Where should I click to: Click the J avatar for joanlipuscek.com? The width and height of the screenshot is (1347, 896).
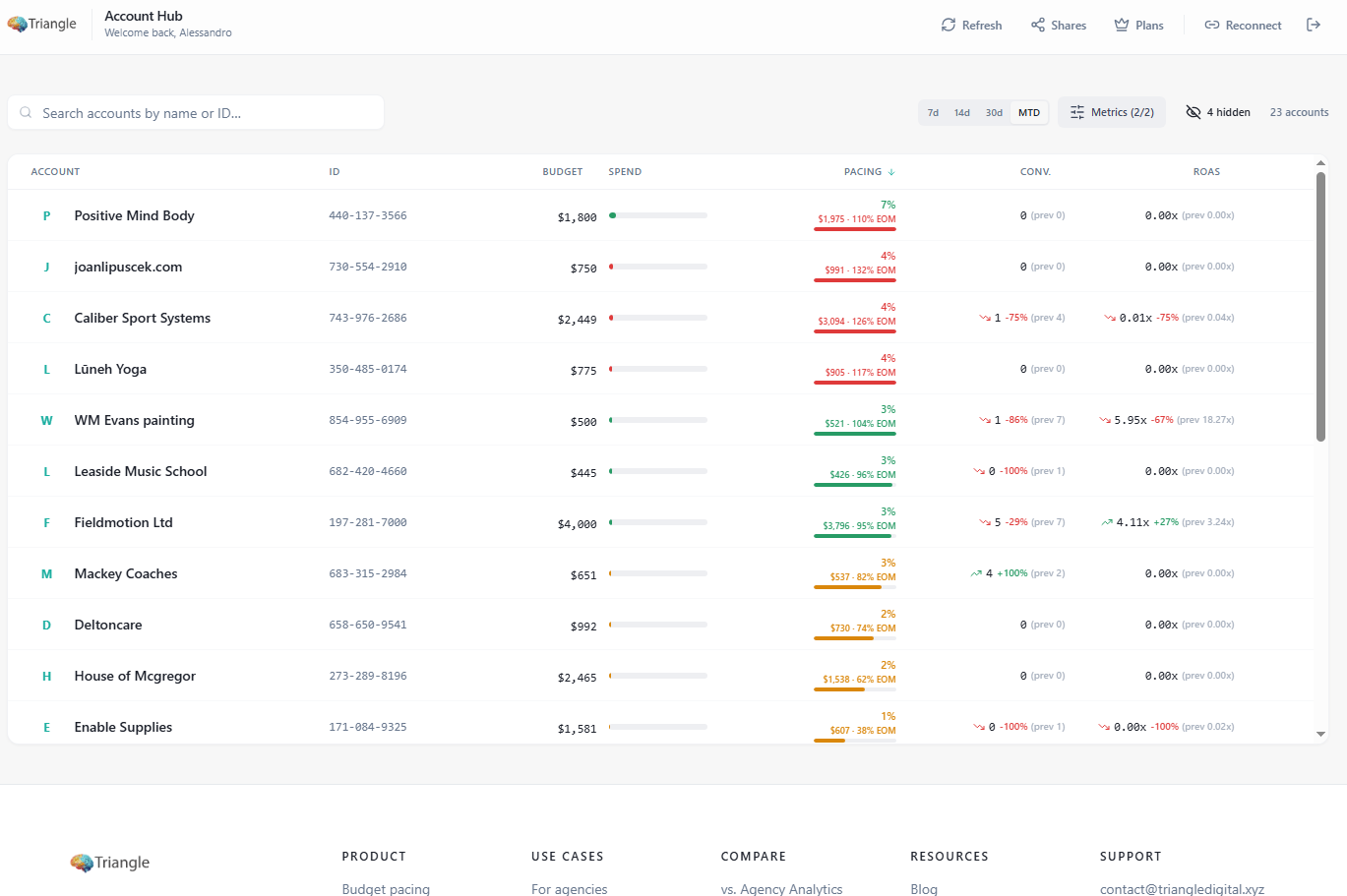click(46, 267)
